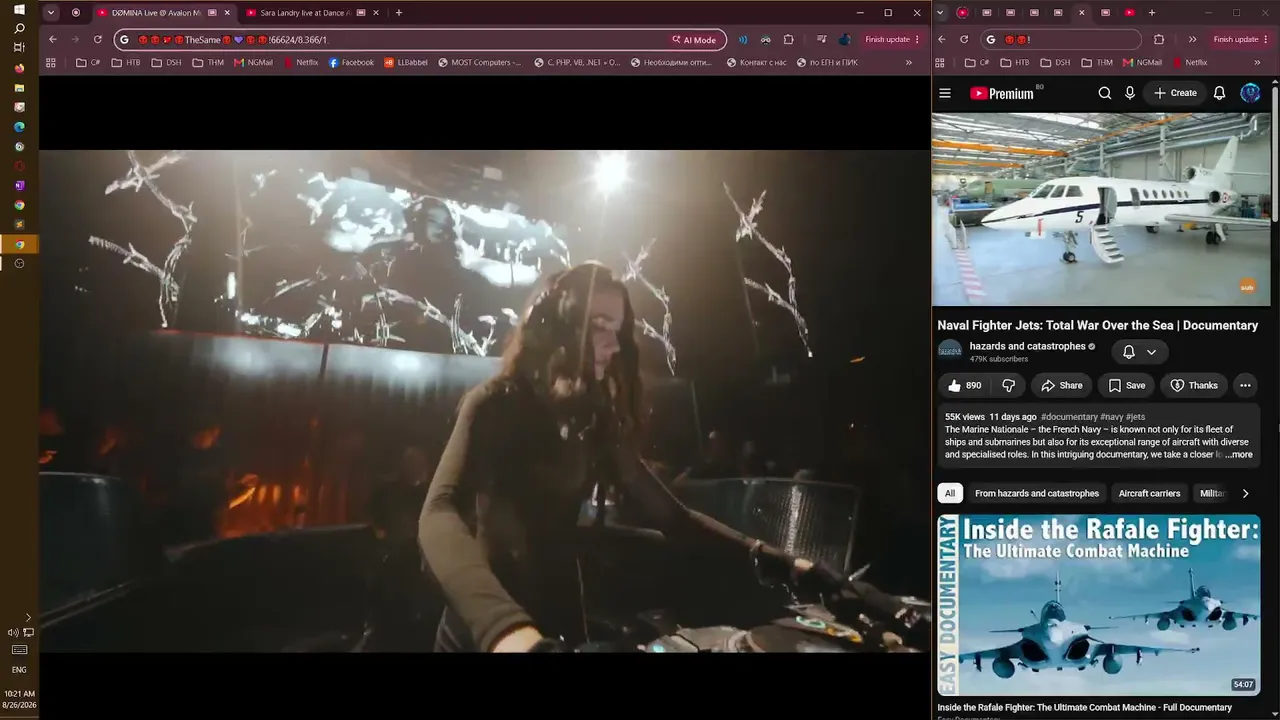This screenshot has height=720, width=1280.
Task: Dislike the Naval Fighter Jets video
Action: (x=1009, y=385)
